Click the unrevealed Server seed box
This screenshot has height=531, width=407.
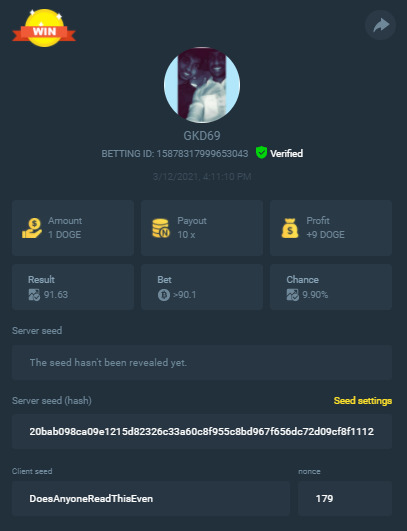(x=202, y=362)
